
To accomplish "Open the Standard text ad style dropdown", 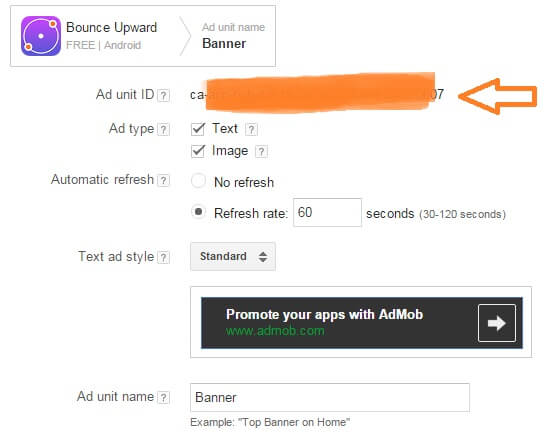I will [233, 256].
